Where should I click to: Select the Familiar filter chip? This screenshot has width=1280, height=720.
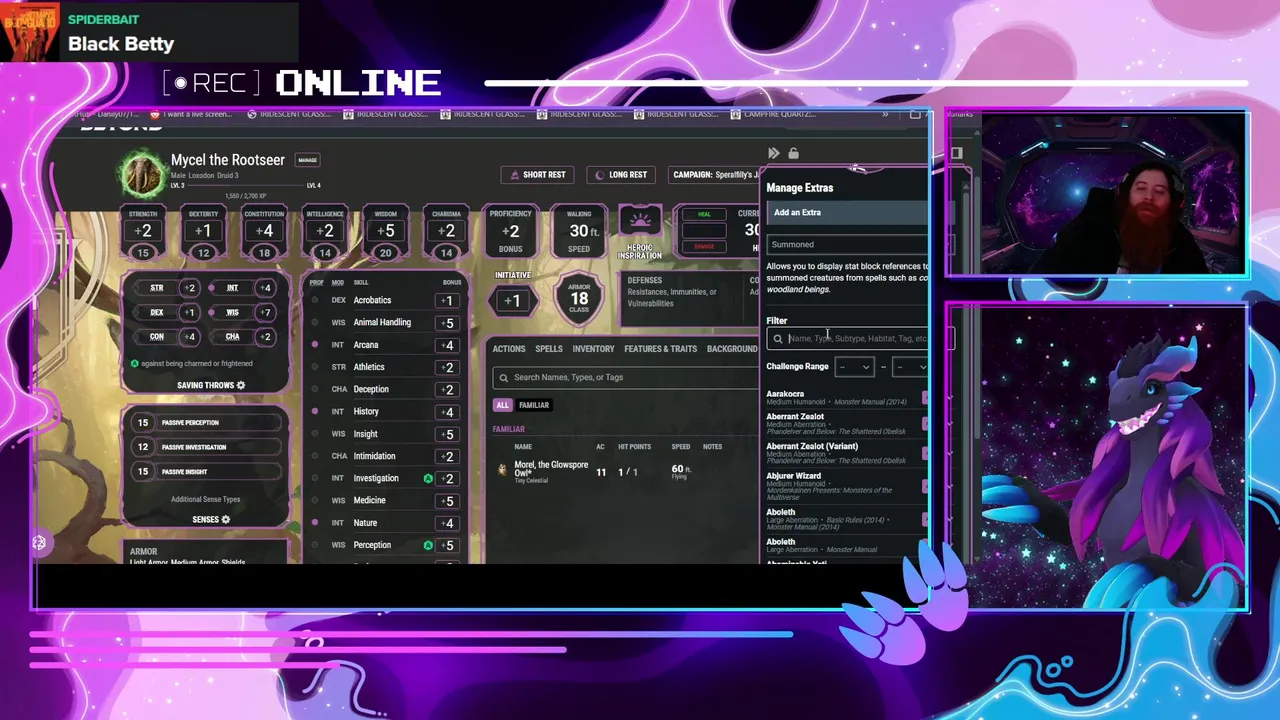(x=533, y=405)
